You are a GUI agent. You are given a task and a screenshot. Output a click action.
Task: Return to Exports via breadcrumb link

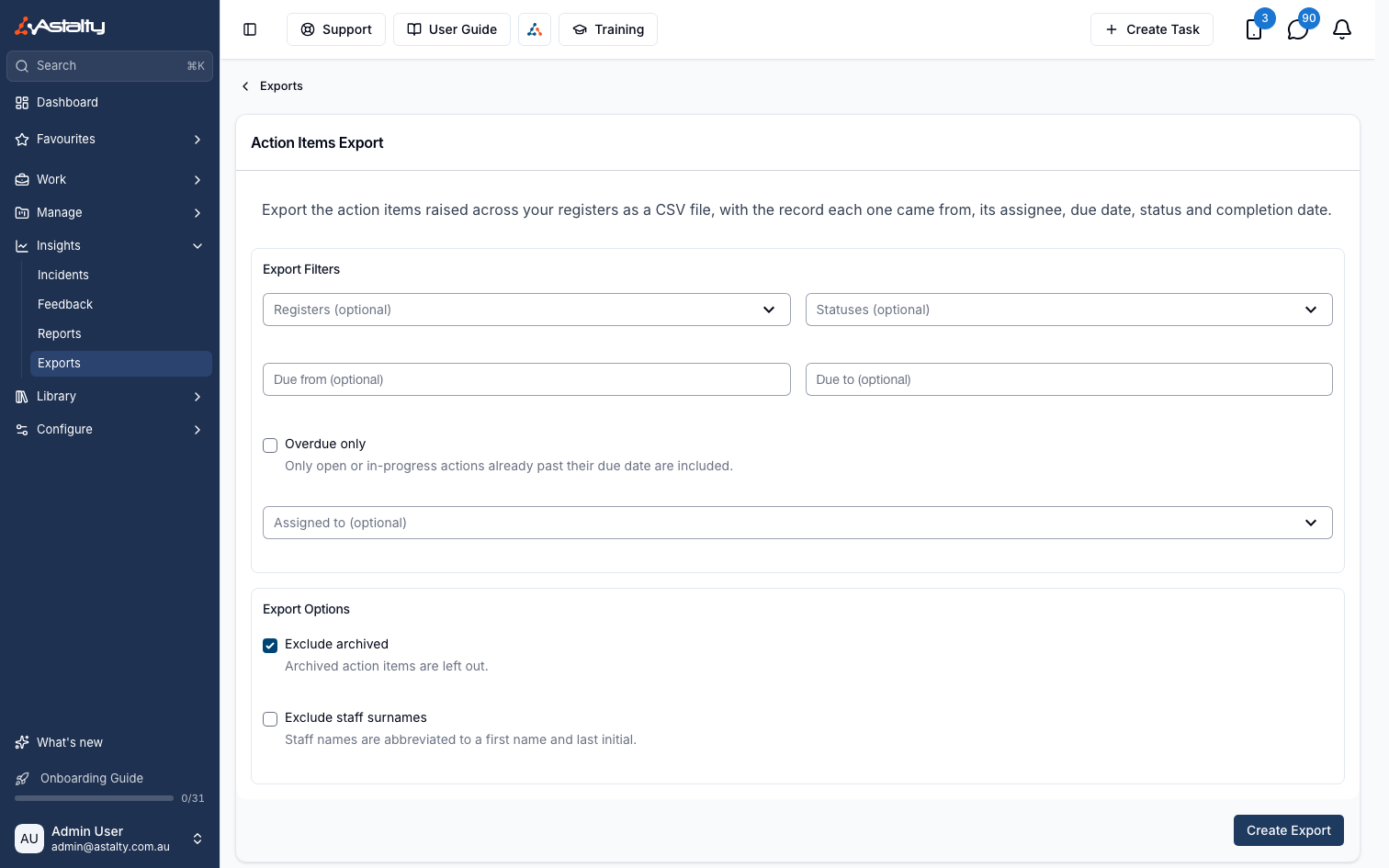tap(281, 86)
